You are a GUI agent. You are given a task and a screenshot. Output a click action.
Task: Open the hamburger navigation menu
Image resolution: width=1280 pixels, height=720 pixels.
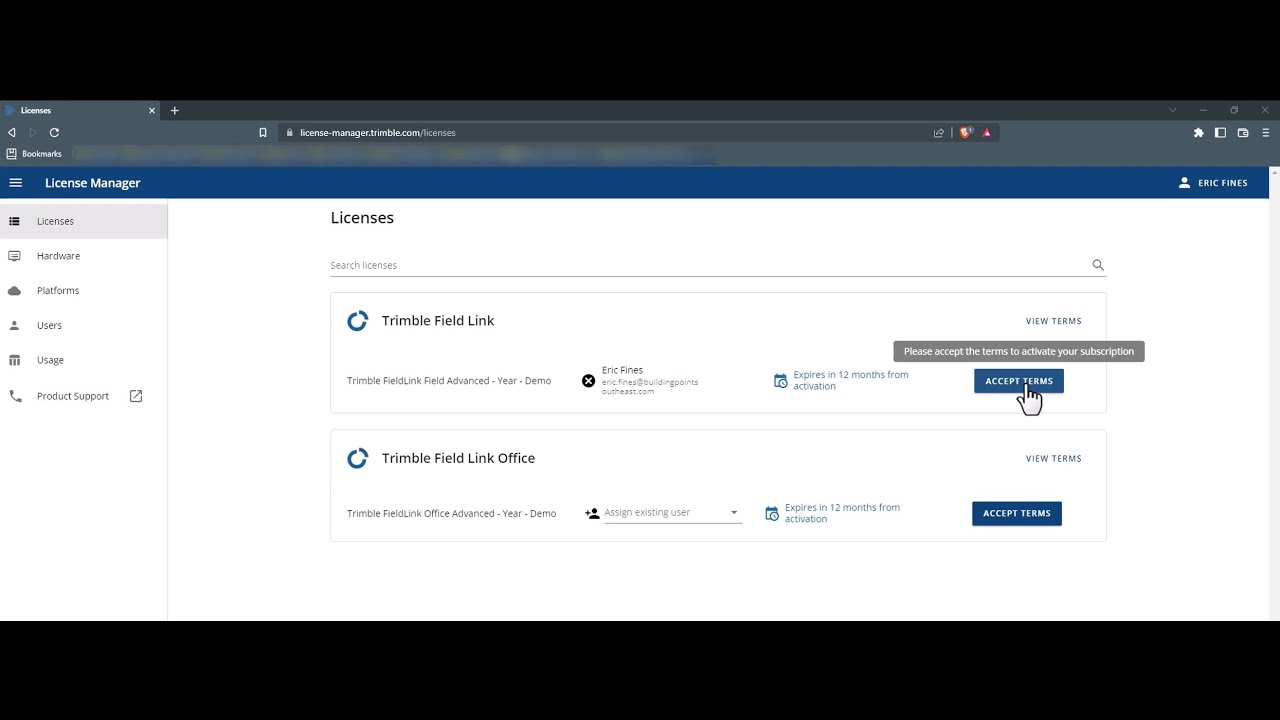pyautogui.click(x=15, y=183)
